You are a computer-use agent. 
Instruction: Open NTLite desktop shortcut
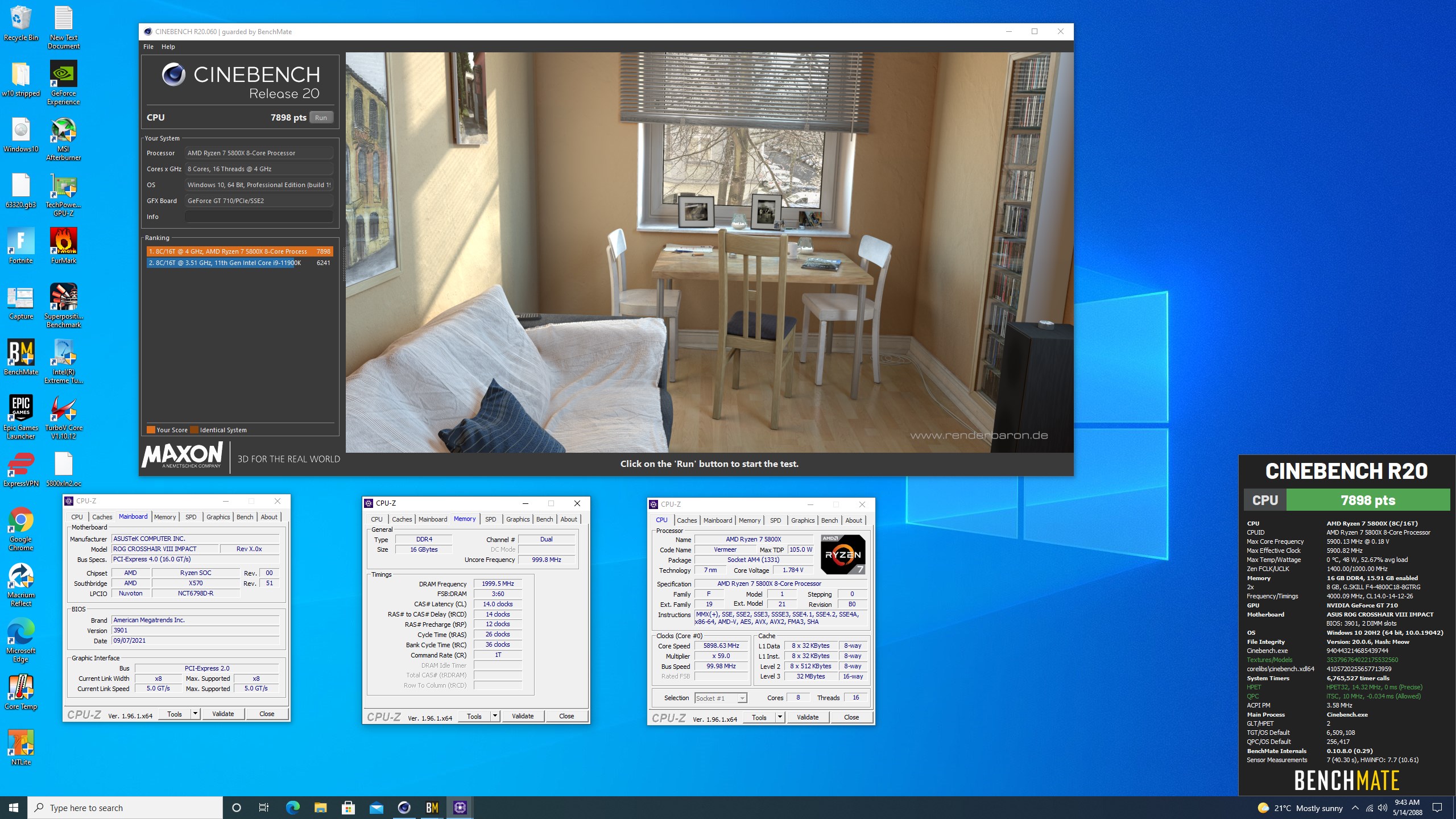20,748
